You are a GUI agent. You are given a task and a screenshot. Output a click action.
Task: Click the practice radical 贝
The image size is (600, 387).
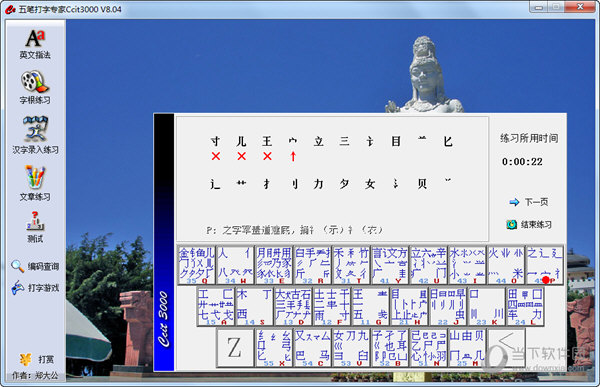point(422,184)
